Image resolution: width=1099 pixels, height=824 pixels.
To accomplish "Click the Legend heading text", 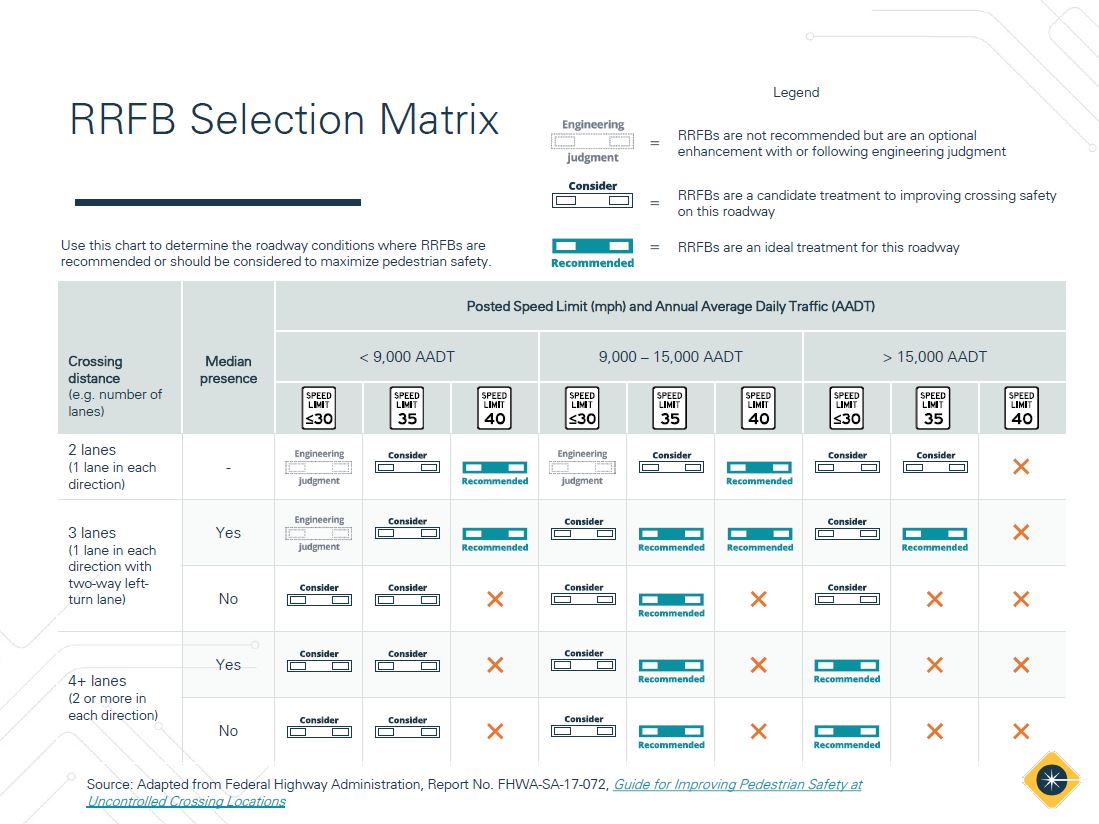I will (795, 92).
